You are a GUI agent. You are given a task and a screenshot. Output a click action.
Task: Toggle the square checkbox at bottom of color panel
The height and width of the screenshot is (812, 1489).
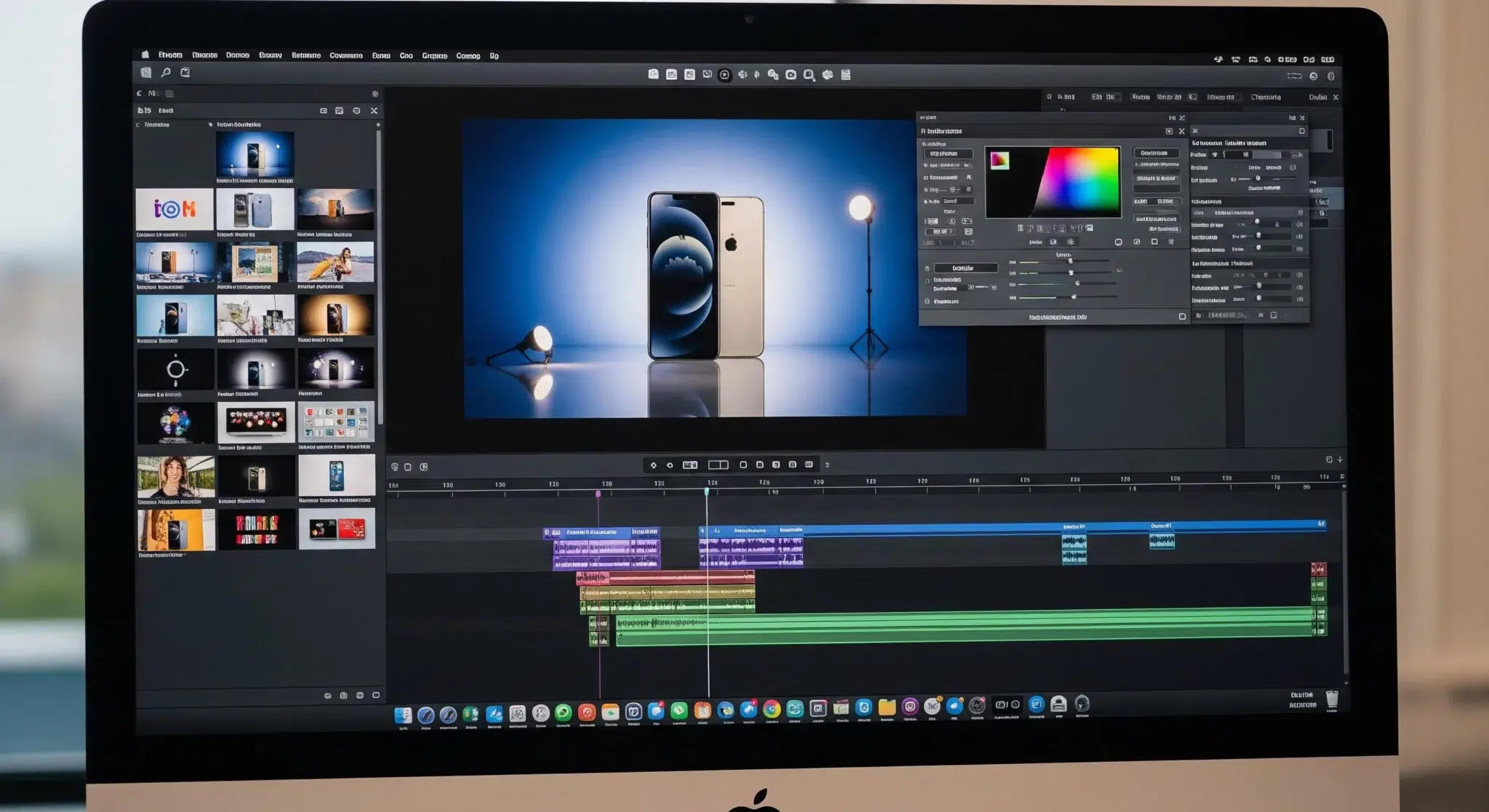1181,317
